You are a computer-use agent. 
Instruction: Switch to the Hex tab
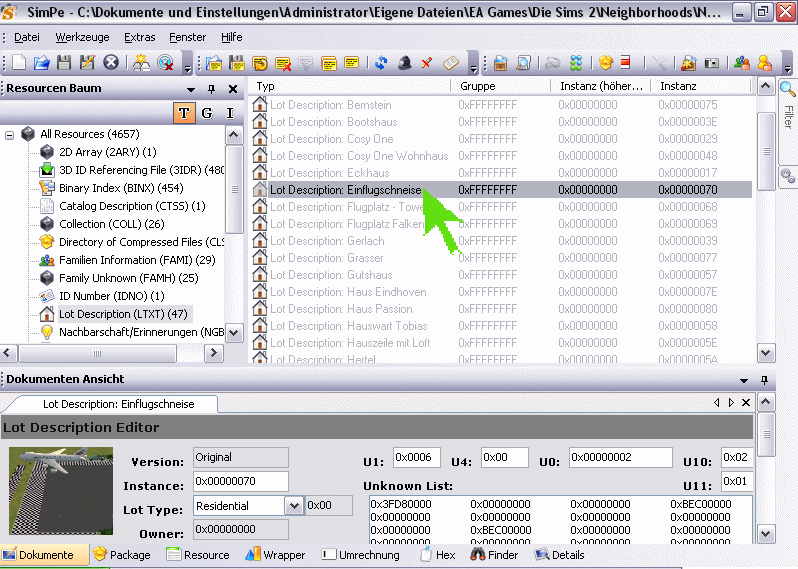[438, 555]
